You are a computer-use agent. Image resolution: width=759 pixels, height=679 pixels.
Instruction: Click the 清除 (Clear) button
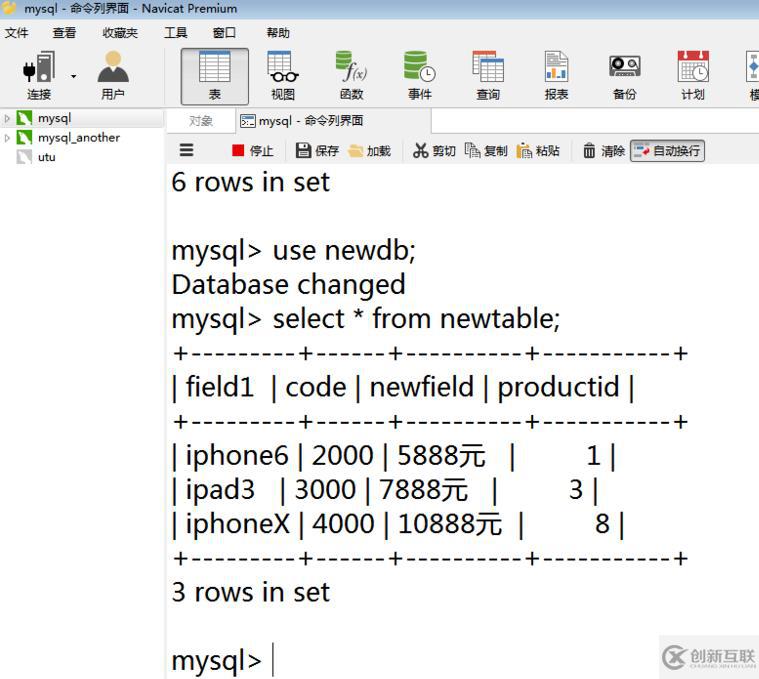coord(603,151)
